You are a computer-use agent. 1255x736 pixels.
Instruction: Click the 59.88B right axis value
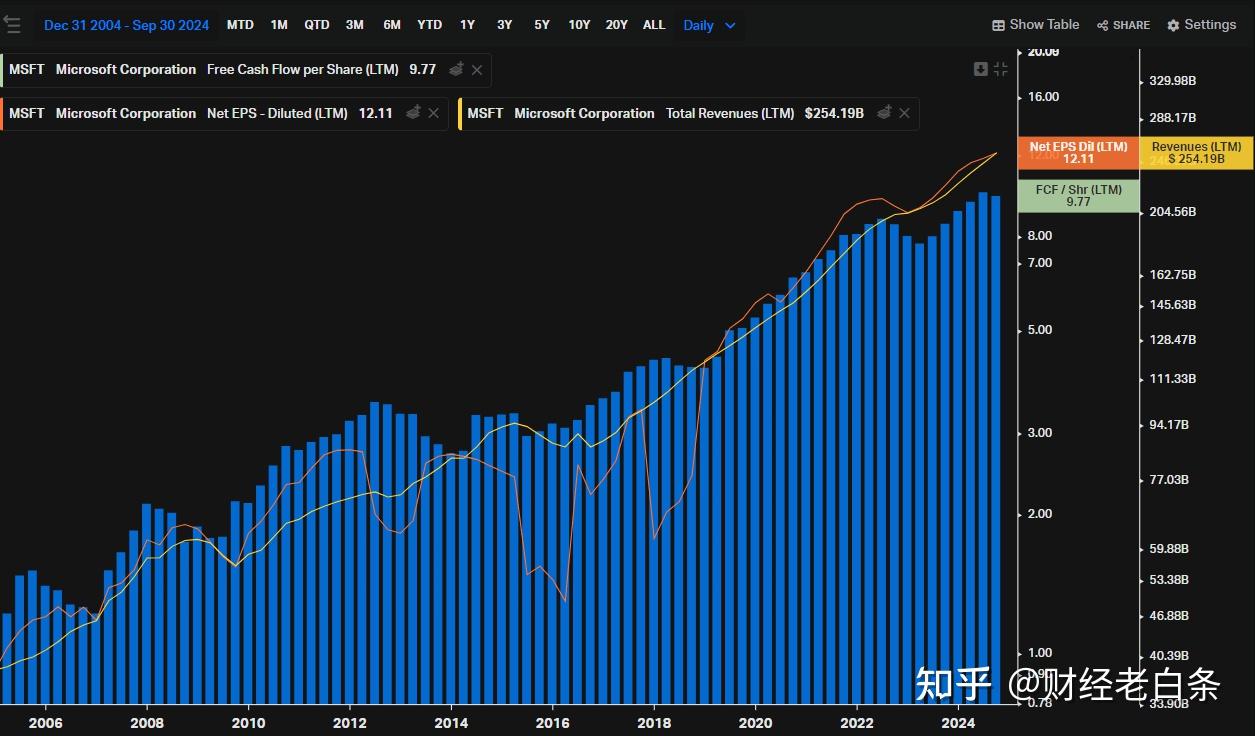pyautogui.click(x=1170, y=549)
